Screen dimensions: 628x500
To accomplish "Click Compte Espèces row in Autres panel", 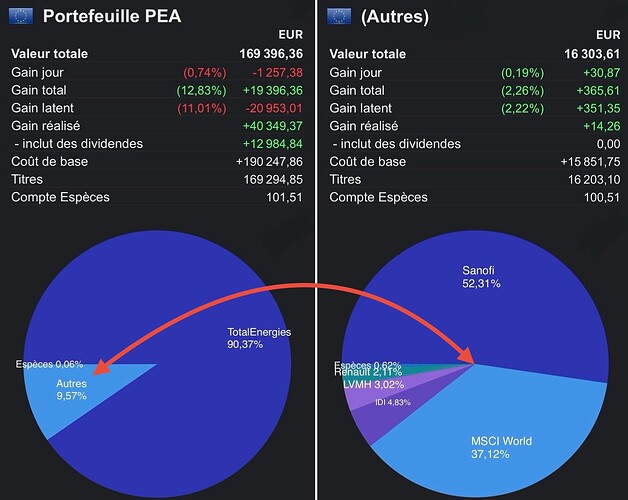I will (470, 198).
